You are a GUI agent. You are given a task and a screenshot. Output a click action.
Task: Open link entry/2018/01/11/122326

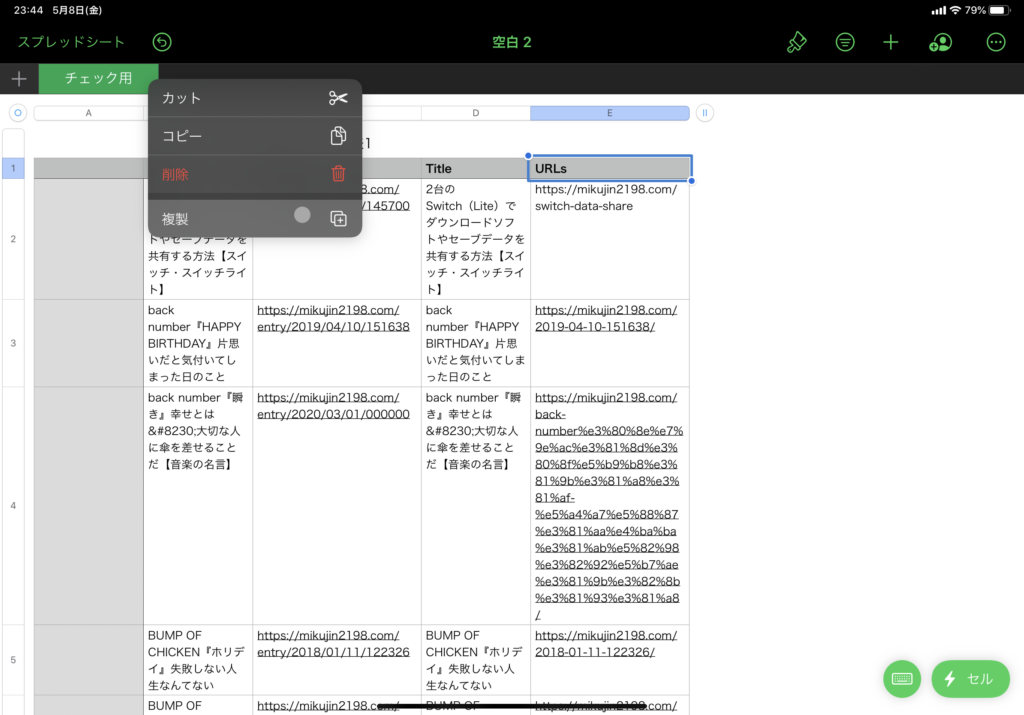click(333, 644)
